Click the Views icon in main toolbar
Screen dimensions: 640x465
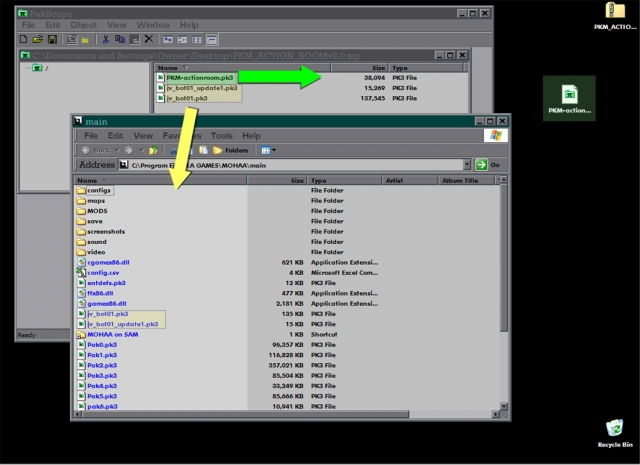(265, 150)
